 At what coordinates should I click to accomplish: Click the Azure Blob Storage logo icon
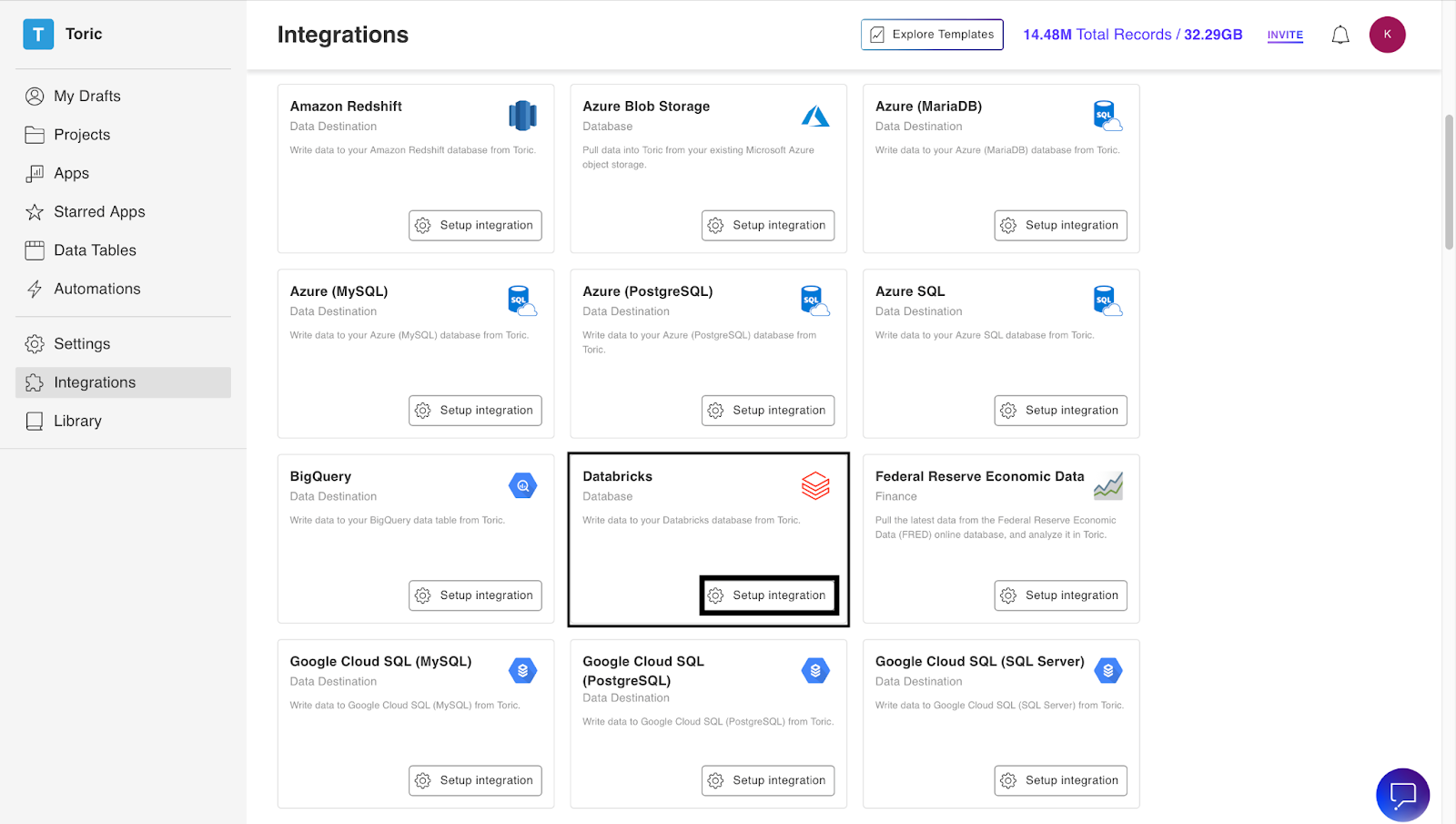pyautogui.click(x=815, y=116)
